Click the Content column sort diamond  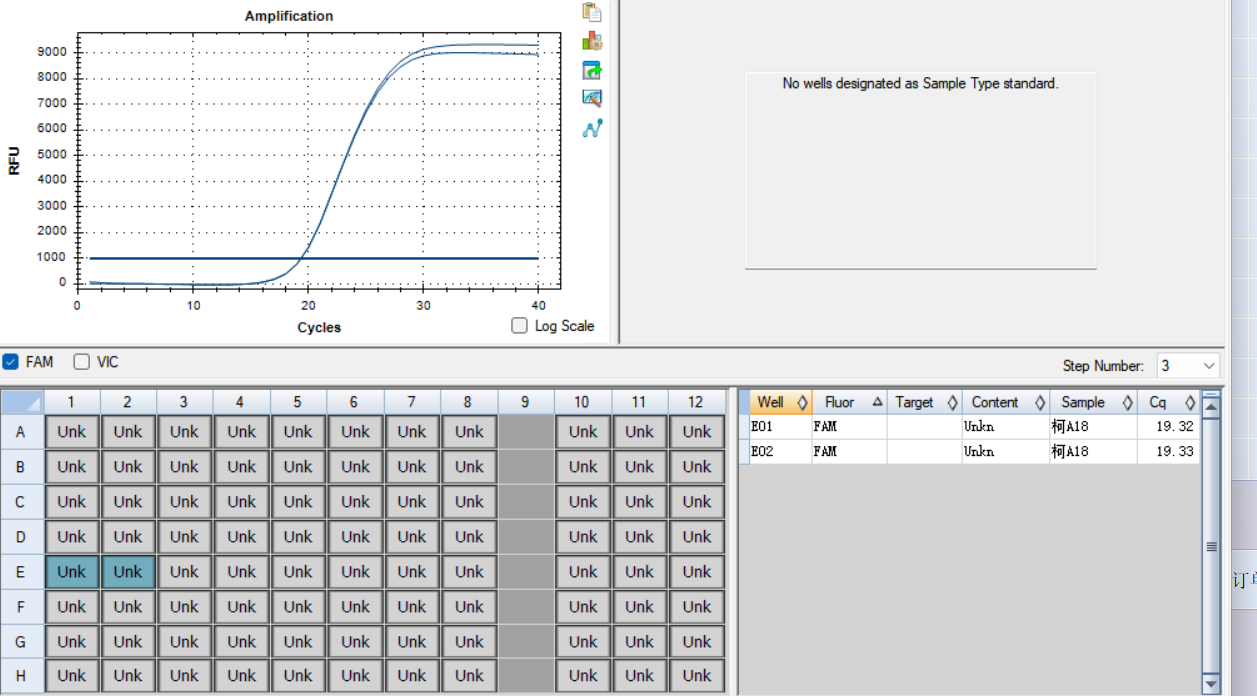(1040, 402)
